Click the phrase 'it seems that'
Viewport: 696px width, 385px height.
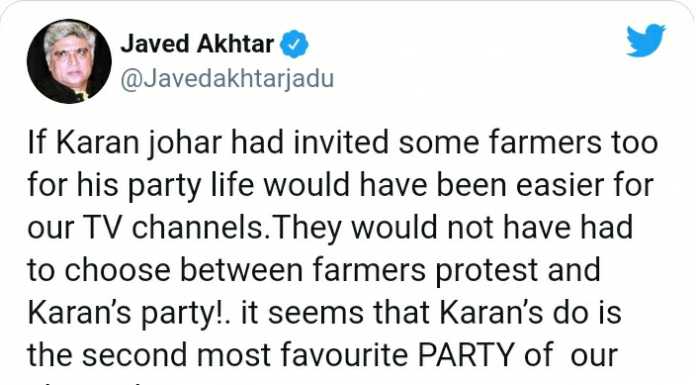(x=336, y=312)
